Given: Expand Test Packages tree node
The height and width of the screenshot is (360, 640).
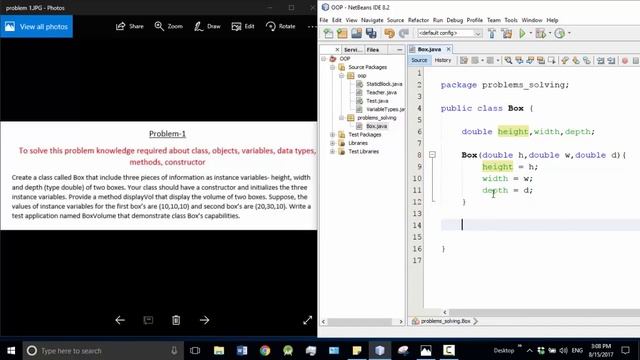Looking at the screenshot, I should (x=333, y=135).
